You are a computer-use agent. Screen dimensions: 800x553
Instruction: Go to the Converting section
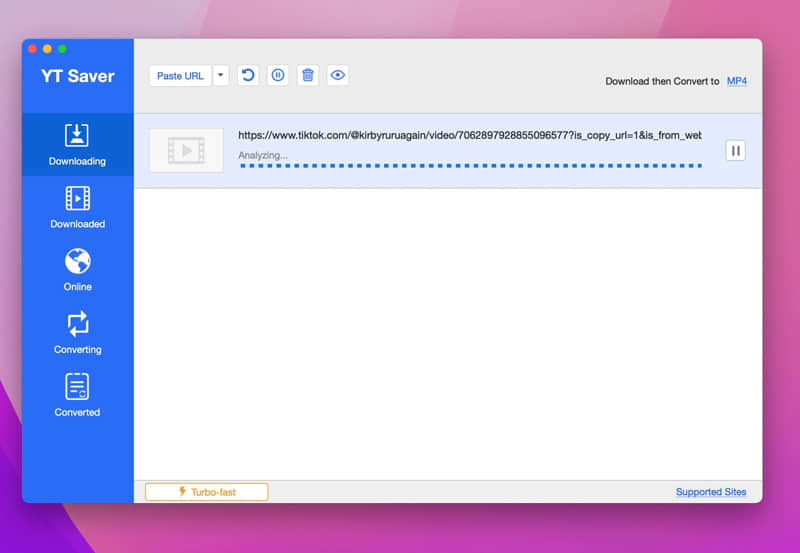point(77,333)
